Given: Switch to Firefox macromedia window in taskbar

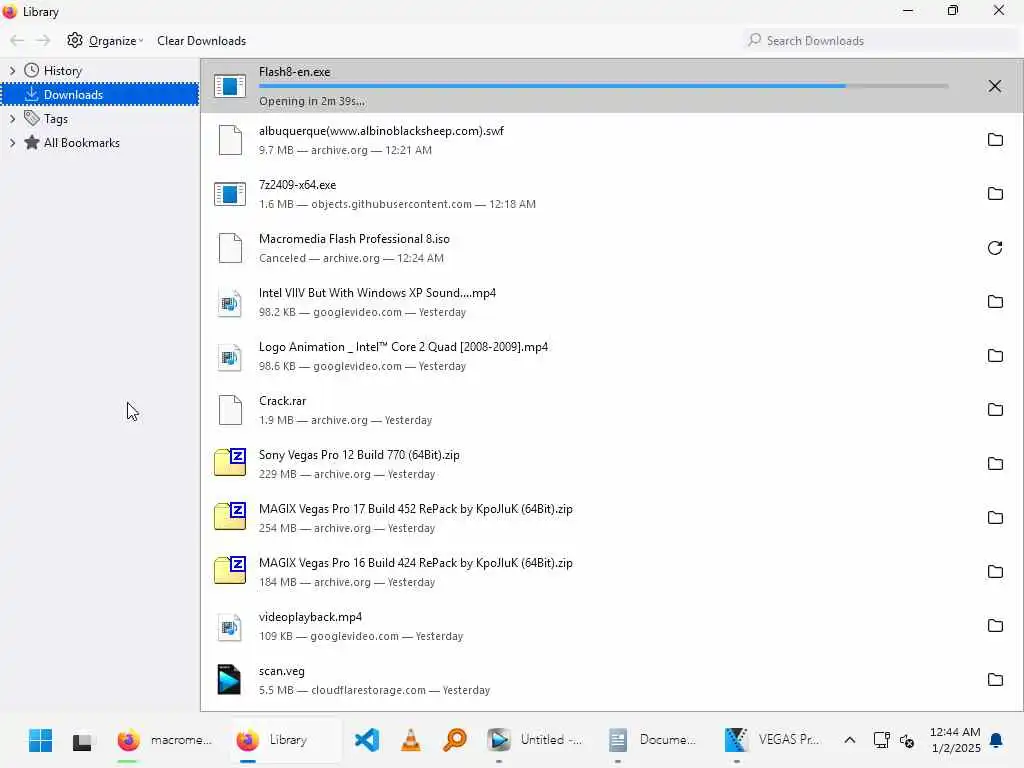Looking at the screenshot, I should (165, 740).
